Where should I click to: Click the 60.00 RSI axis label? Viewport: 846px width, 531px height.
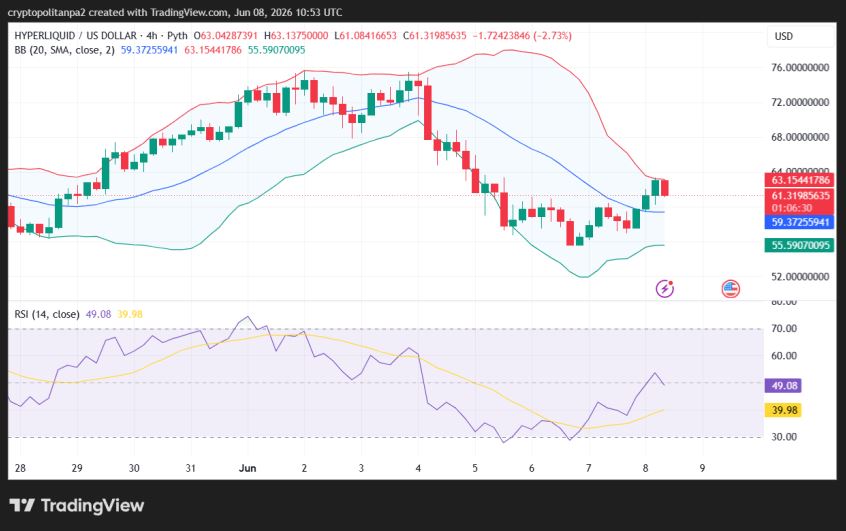(x=784, y=356)
